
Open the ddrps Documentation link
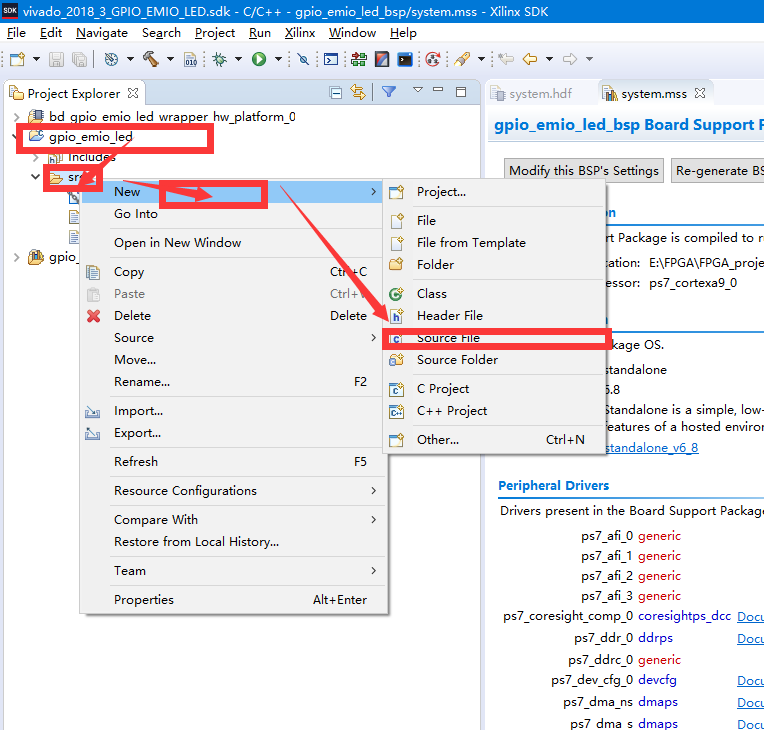pos(750,638)
